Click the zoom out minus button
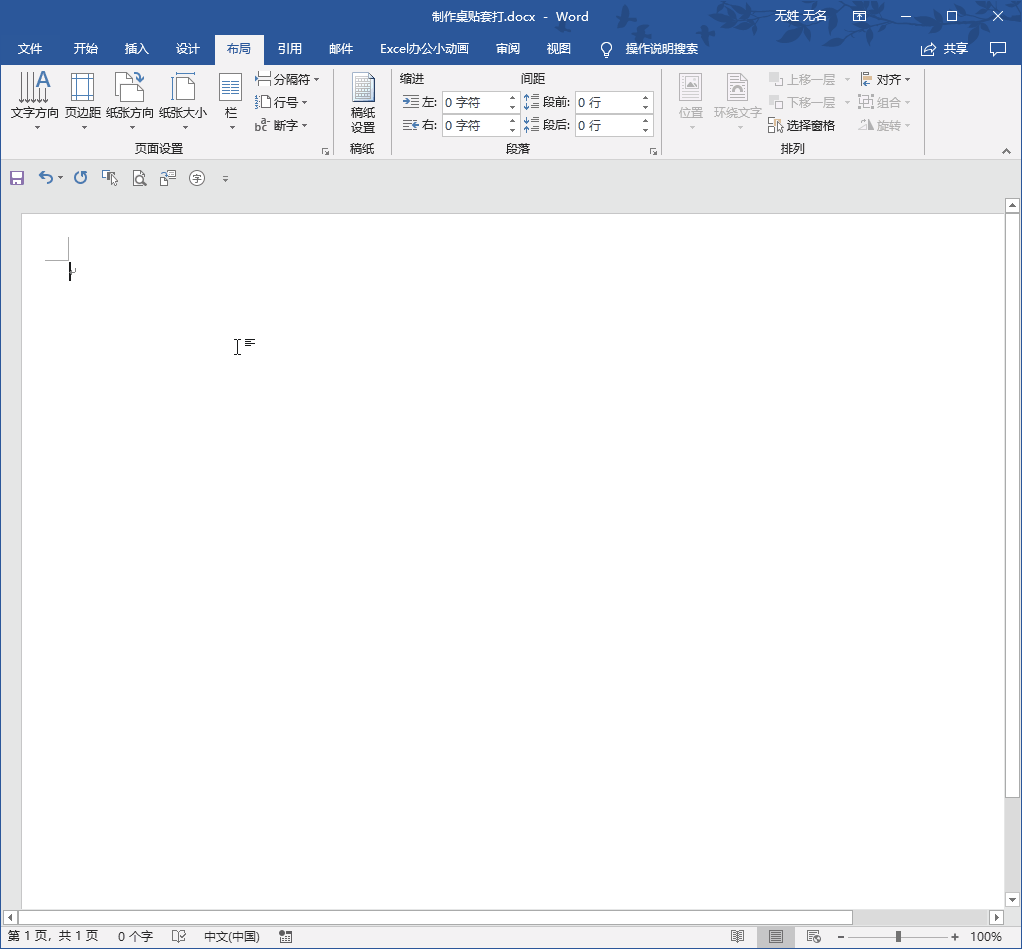The width and height of the screenshot is (1022, 949). point(841,937)
